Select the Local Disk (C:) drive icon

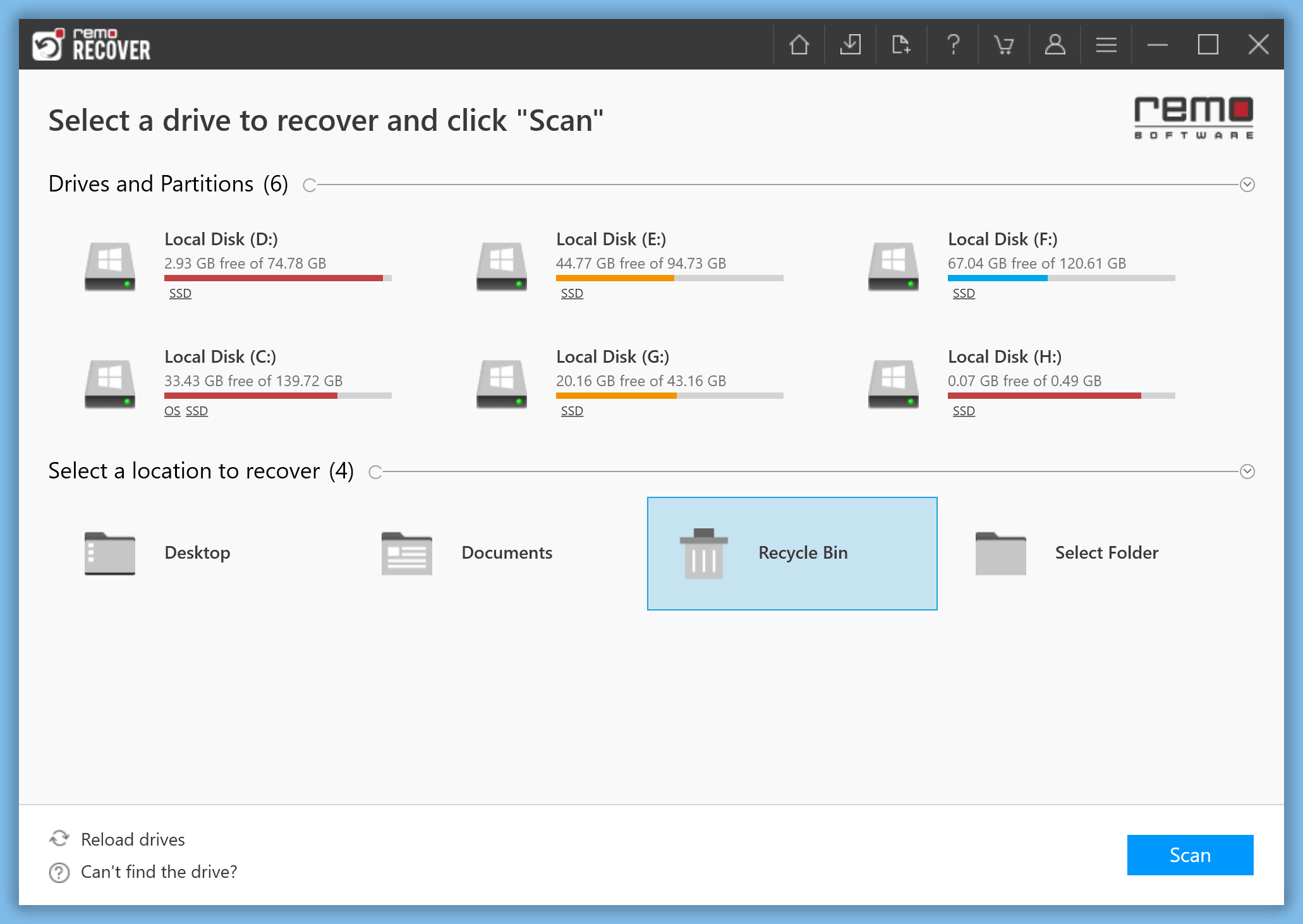pos(110,384)
